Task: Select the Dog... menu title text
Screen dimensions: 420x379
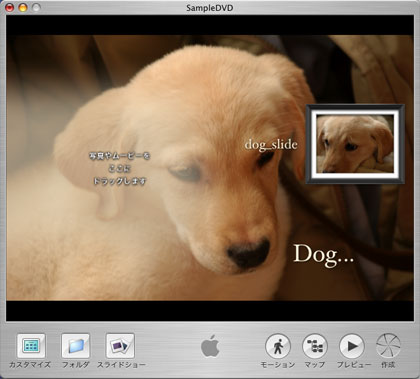Action: tap(323, 255)
